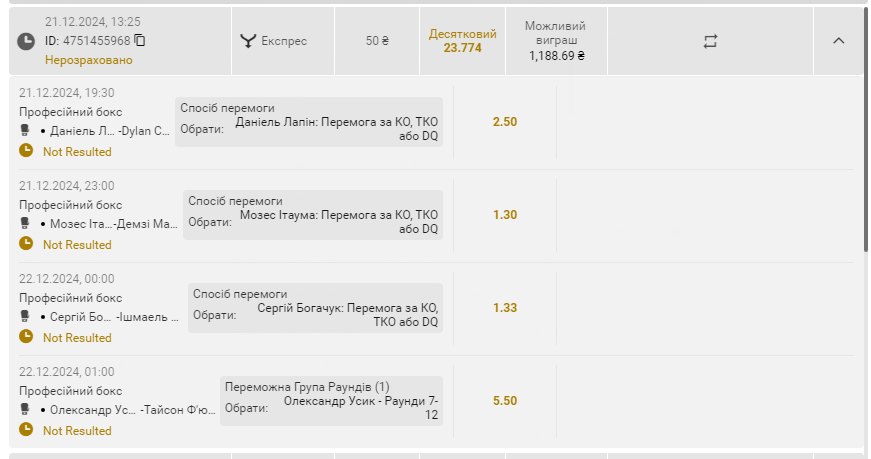
Task: Click boxing glove icon for Даніель Лапін fight
Action: pyautogui.click(x=24, y=131)
